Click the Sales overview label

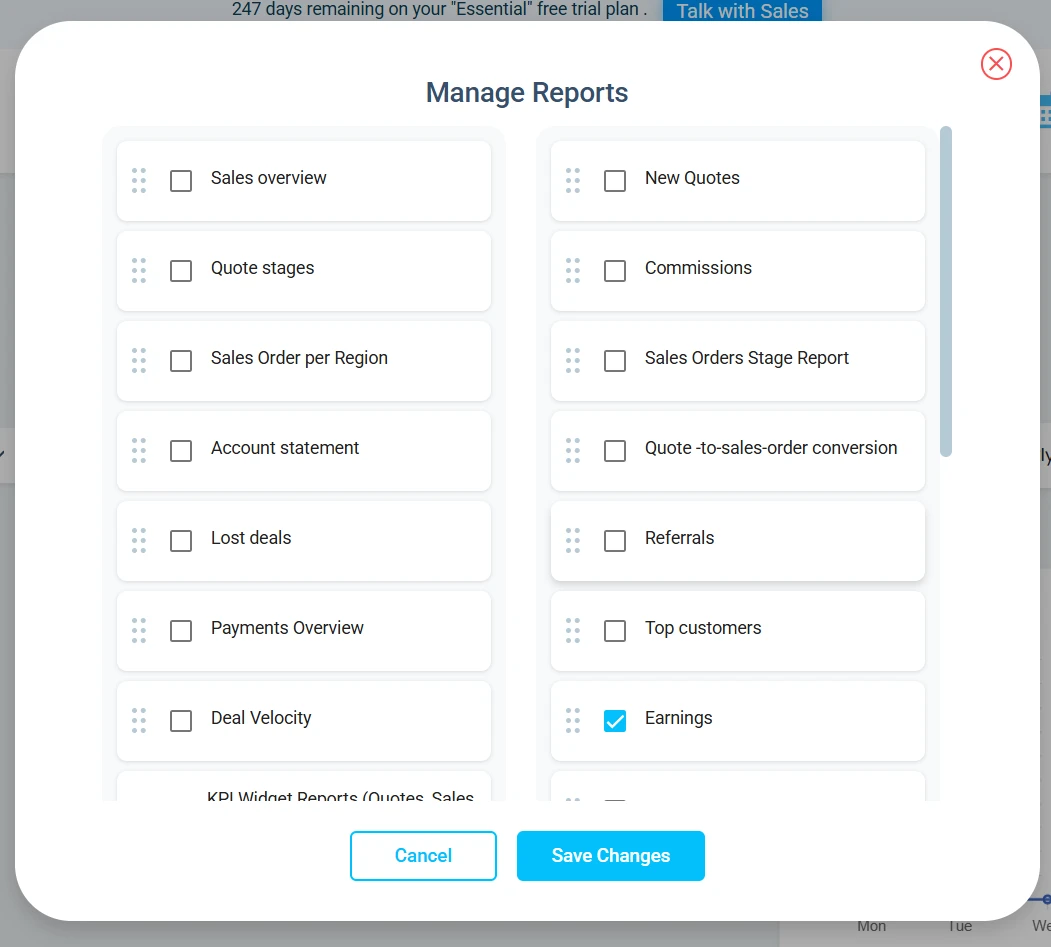click(x=269, y=178)
